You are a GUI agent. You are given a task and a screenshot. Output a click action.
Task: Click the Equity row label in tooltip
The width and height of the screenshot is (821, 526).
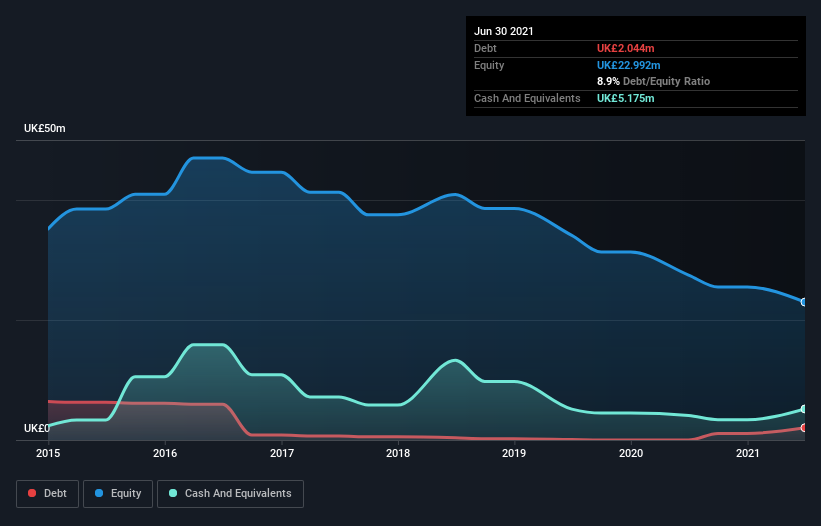(x=489, y=65)
